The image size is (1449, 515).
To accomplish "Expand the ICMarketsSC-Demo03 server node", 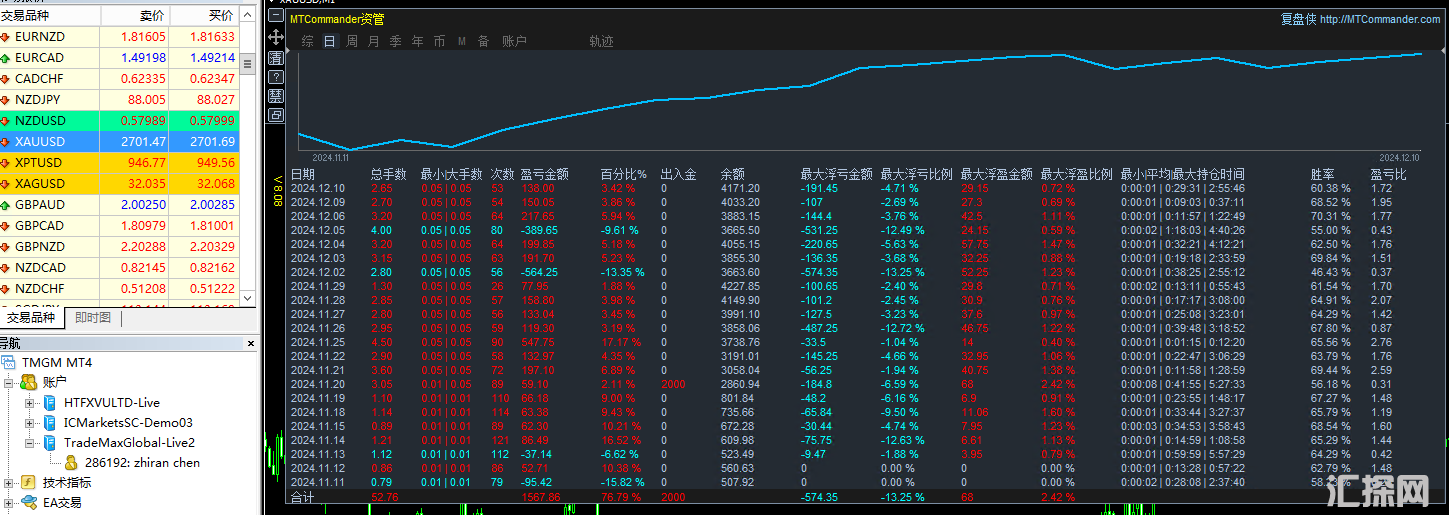I will (30, 423).
